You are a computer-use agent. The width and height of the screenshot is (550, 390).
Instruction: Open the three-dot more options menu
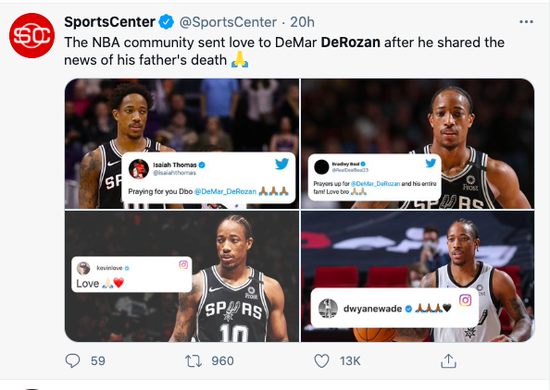click(526, 22)
